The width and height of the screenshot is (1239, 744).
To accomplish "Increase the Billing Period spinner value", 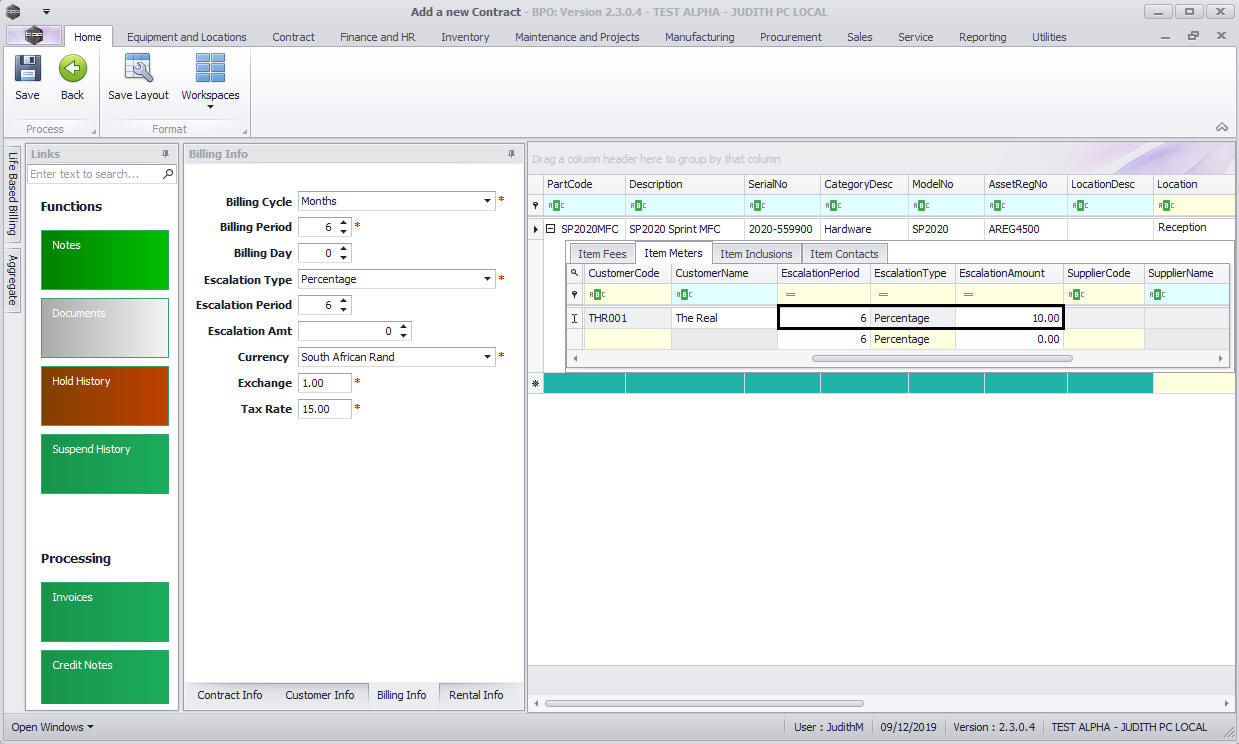I will [x=344, y=222].
